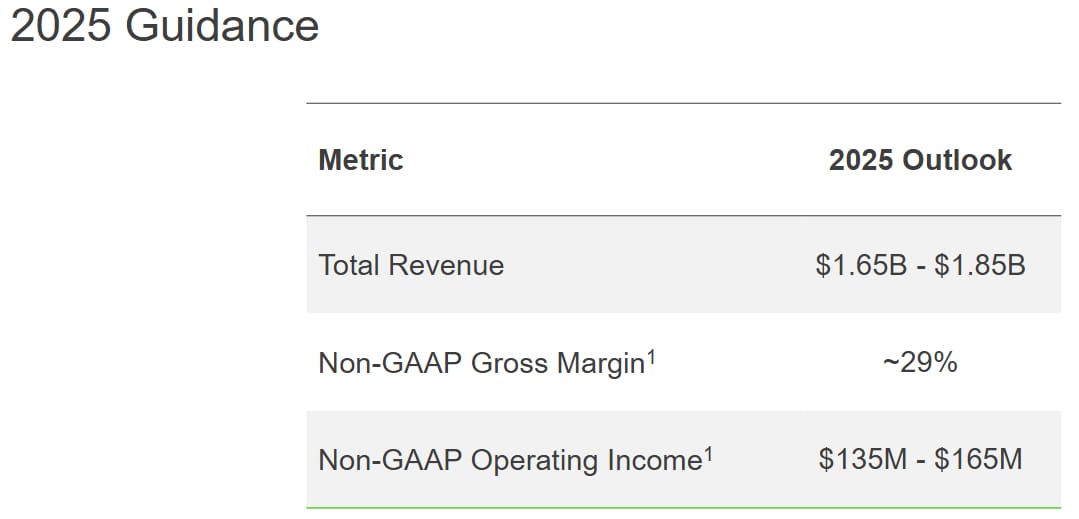Open footnote 1 beside Operating Income

708,453
